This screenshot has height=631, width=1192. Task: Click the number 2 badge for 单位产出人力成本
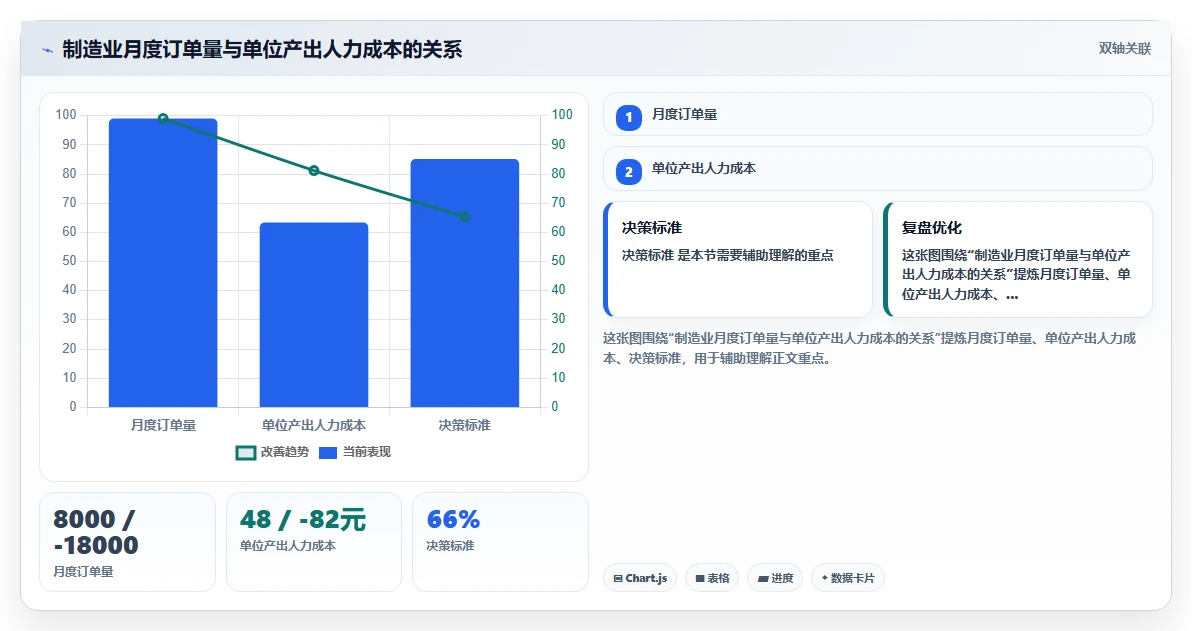point(629,172)
